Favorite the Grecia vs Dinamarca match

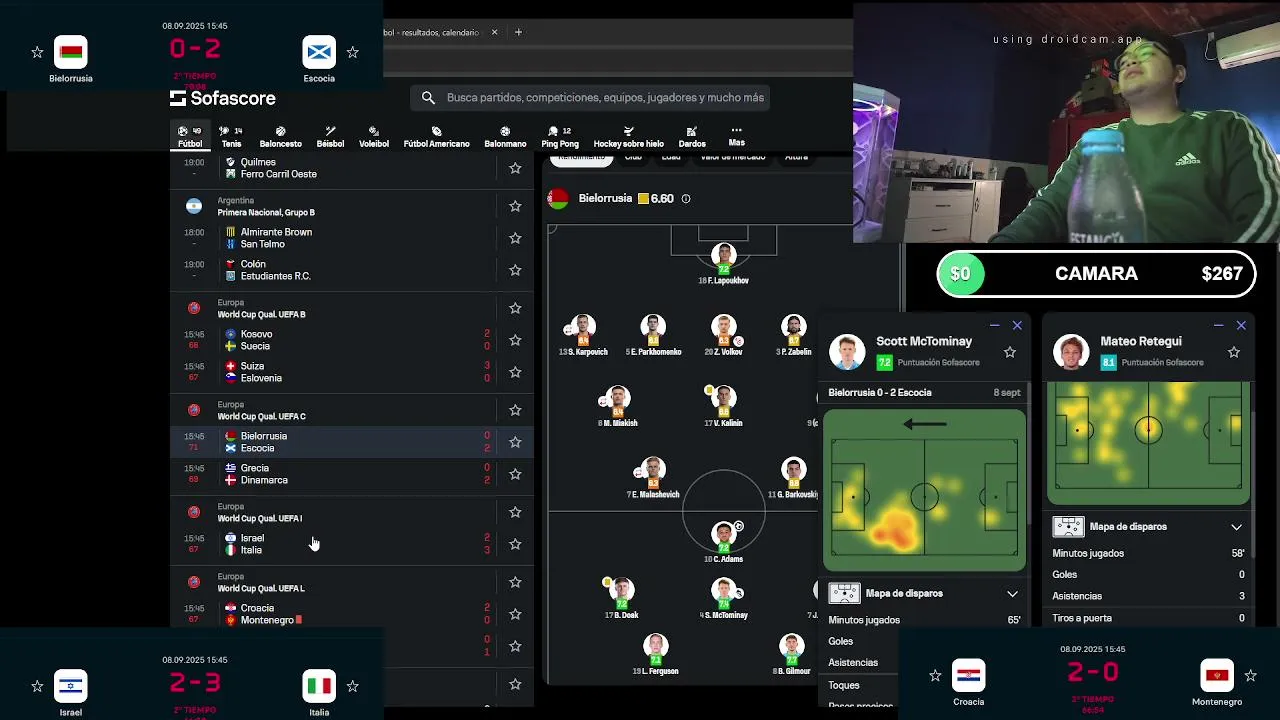click(515, 474)
